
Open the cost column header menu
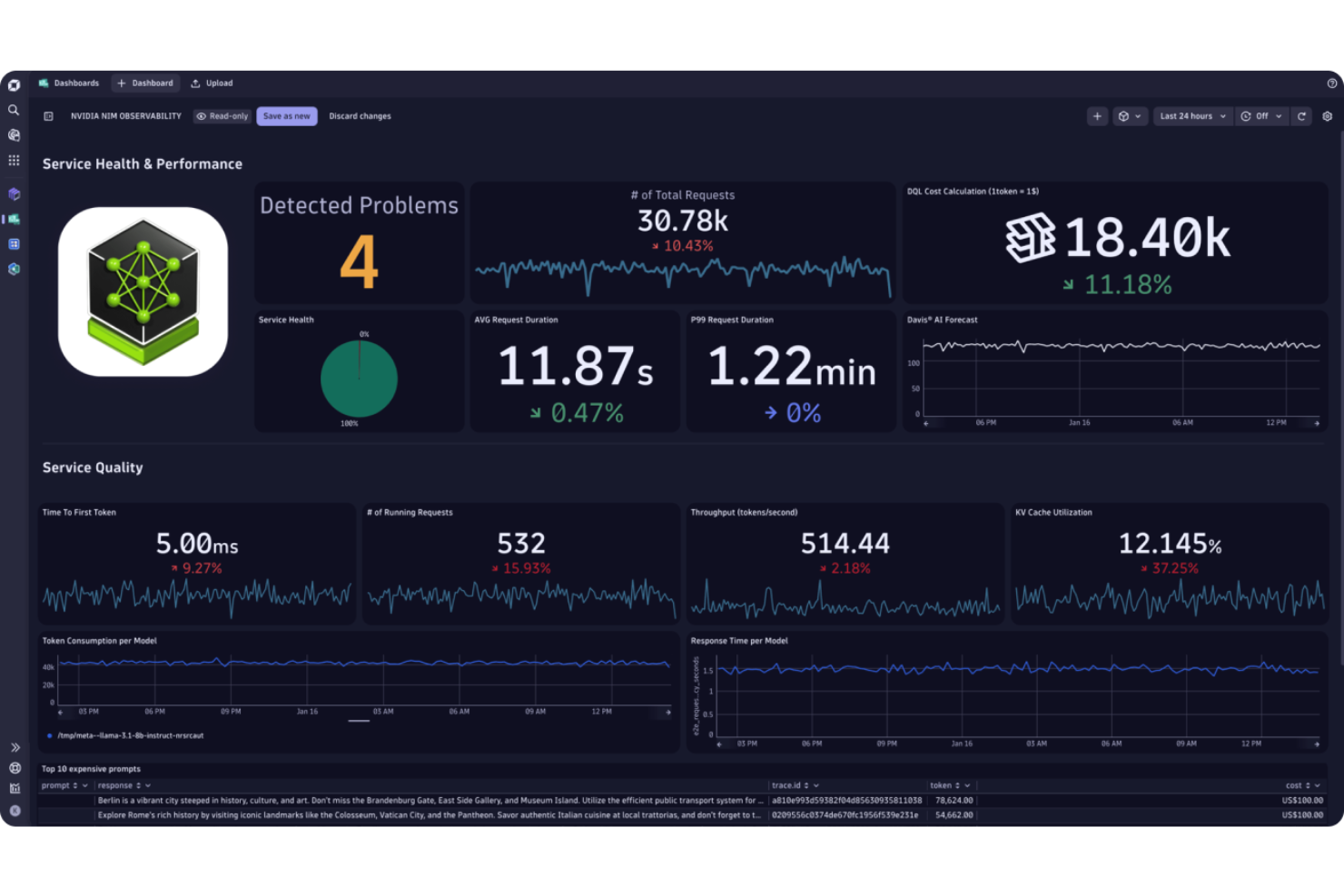[1317, 786]
